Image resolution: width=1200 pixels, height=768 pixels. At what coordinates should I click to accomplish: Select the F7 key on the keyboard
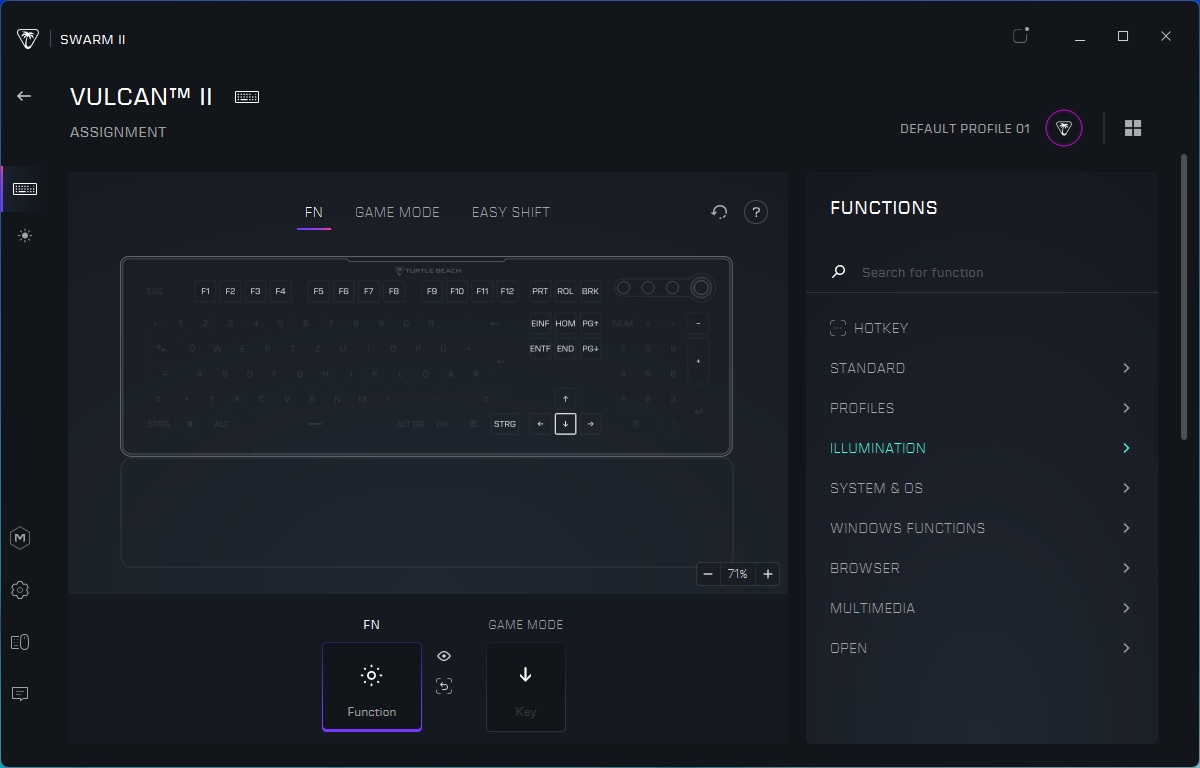coord(368,291)
